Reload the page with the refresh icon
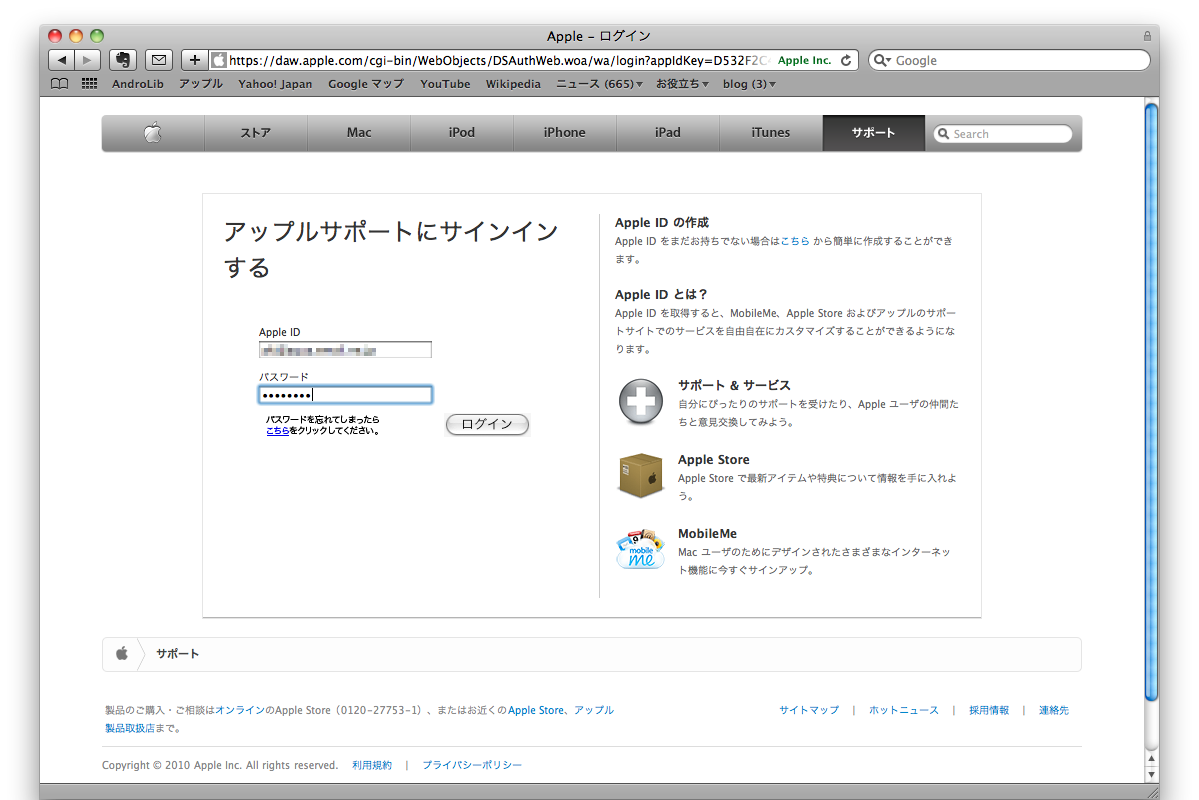 click(x=846, y=60)
